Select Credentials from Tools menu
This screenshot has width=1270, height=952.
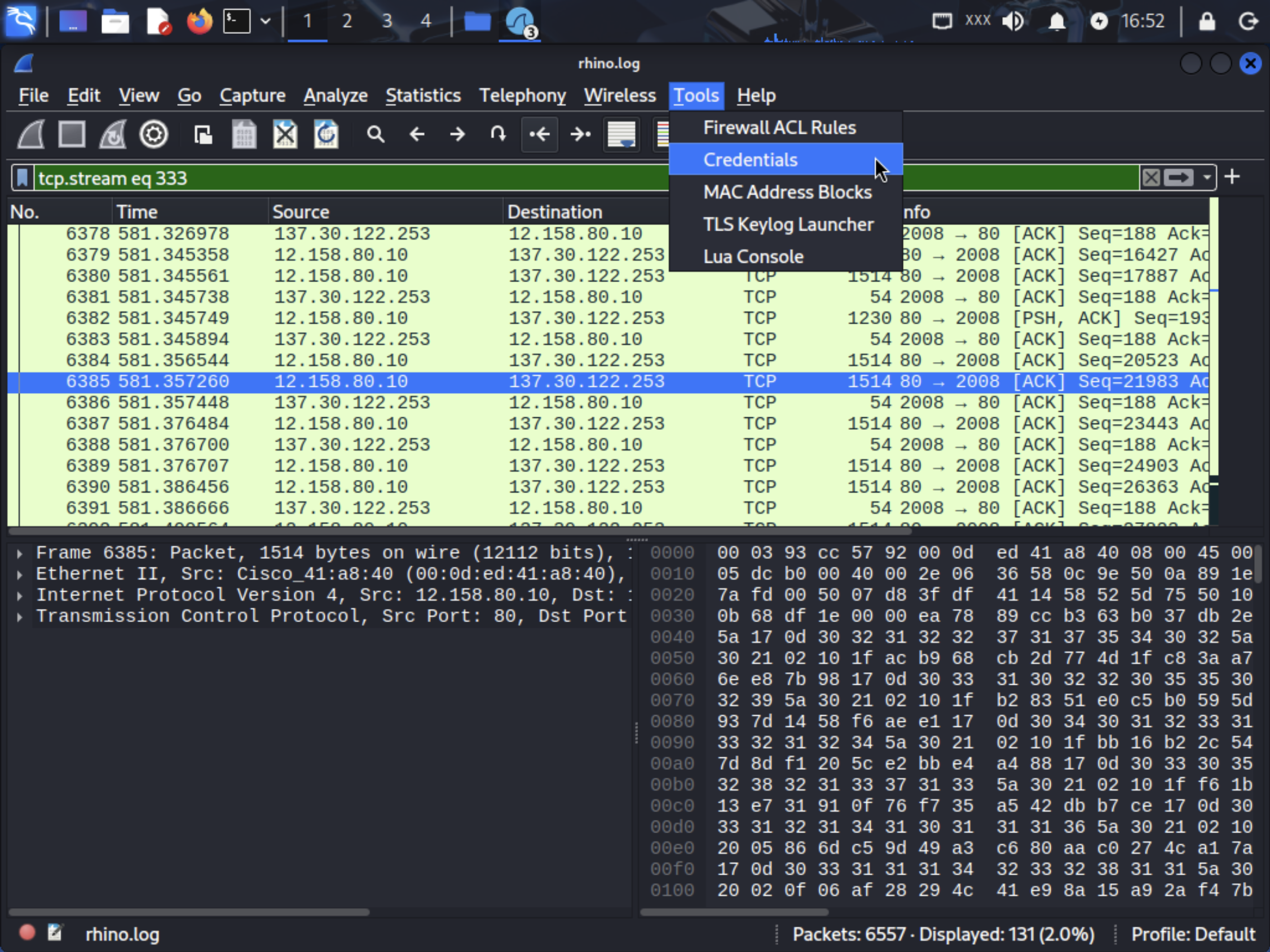751,160
